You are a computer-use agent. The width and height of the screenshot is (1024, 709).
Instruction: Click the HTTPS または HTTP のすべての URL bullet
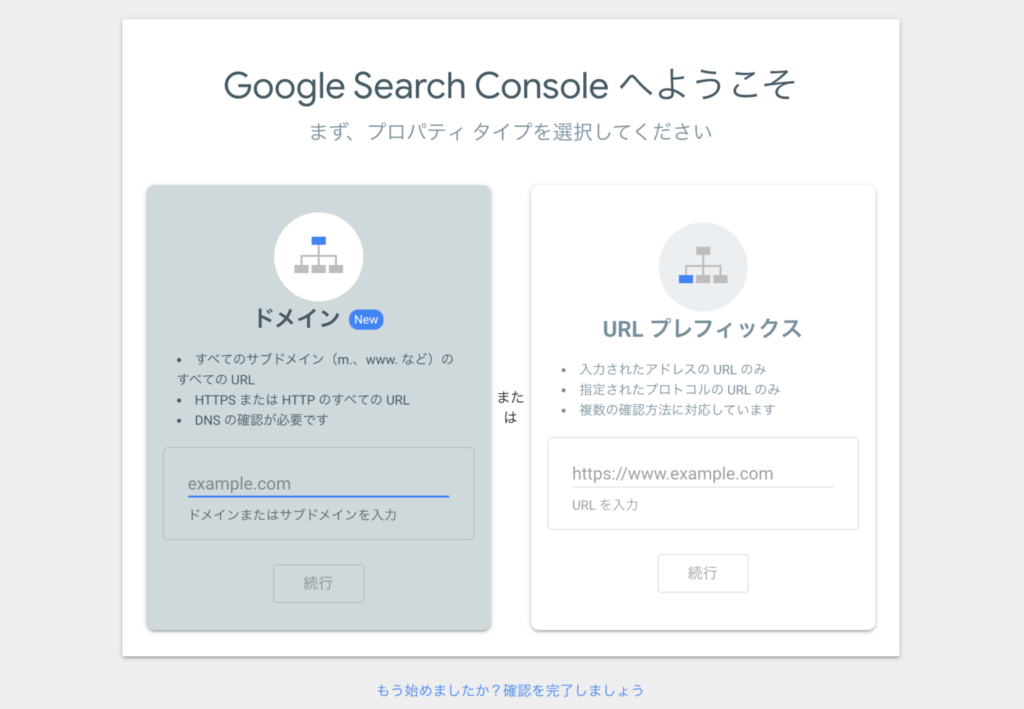coord(302,400)
